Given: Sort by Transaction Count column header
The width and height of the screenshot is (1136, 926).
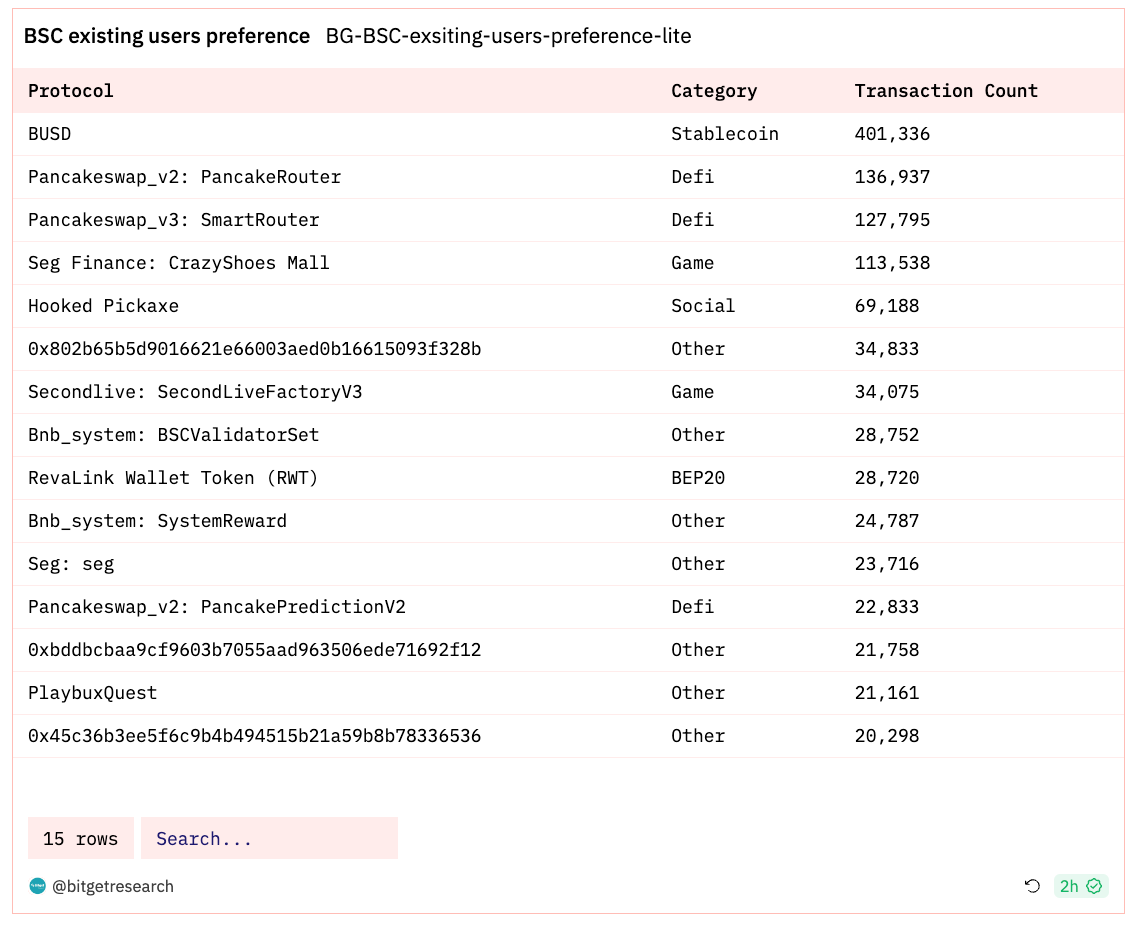Looking at the screenshot, I should 945,91.
